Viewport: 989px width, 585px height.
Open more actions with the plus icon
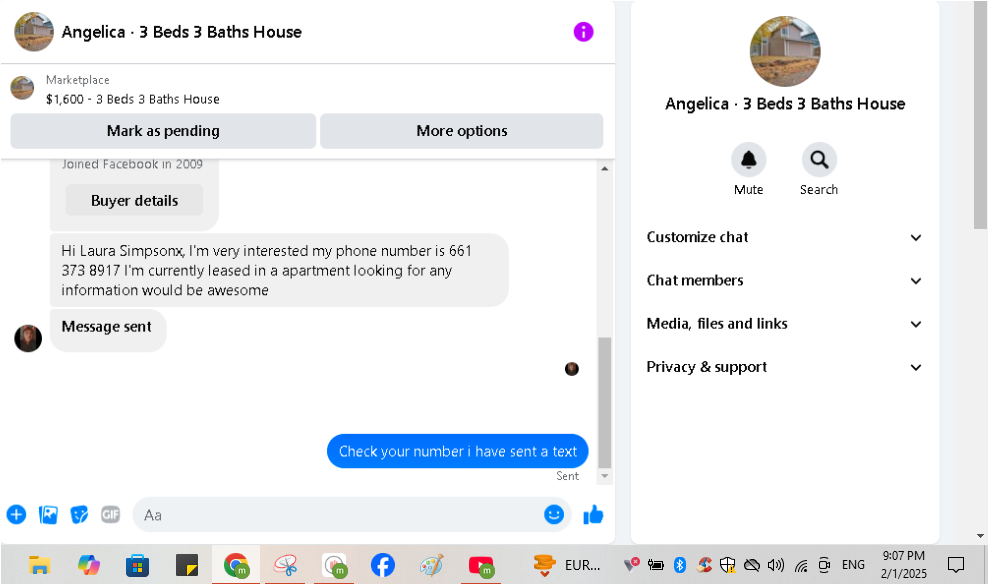coord(16,515)
